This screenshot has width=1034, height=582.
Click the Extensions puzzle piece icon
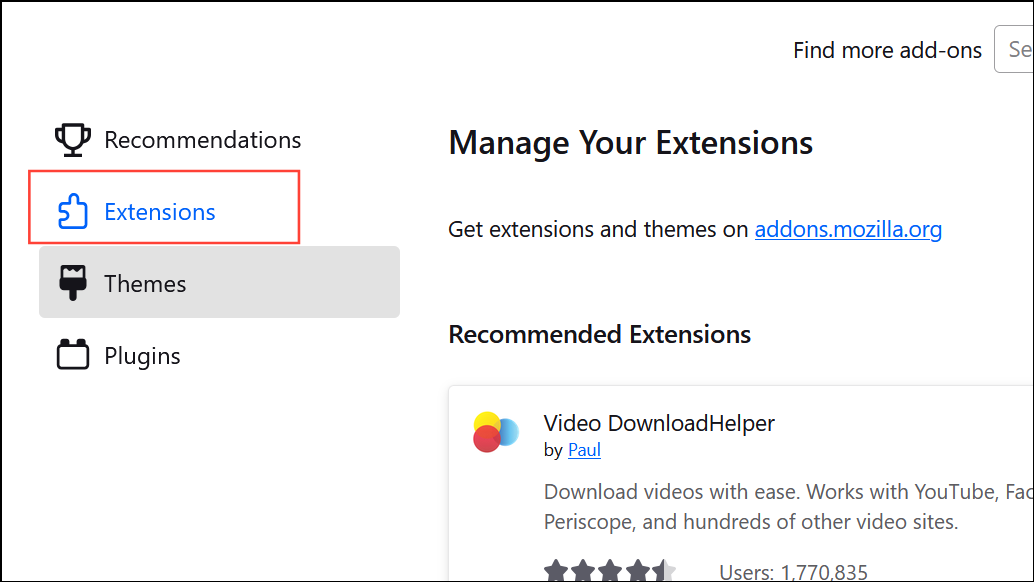click(73, 212)
